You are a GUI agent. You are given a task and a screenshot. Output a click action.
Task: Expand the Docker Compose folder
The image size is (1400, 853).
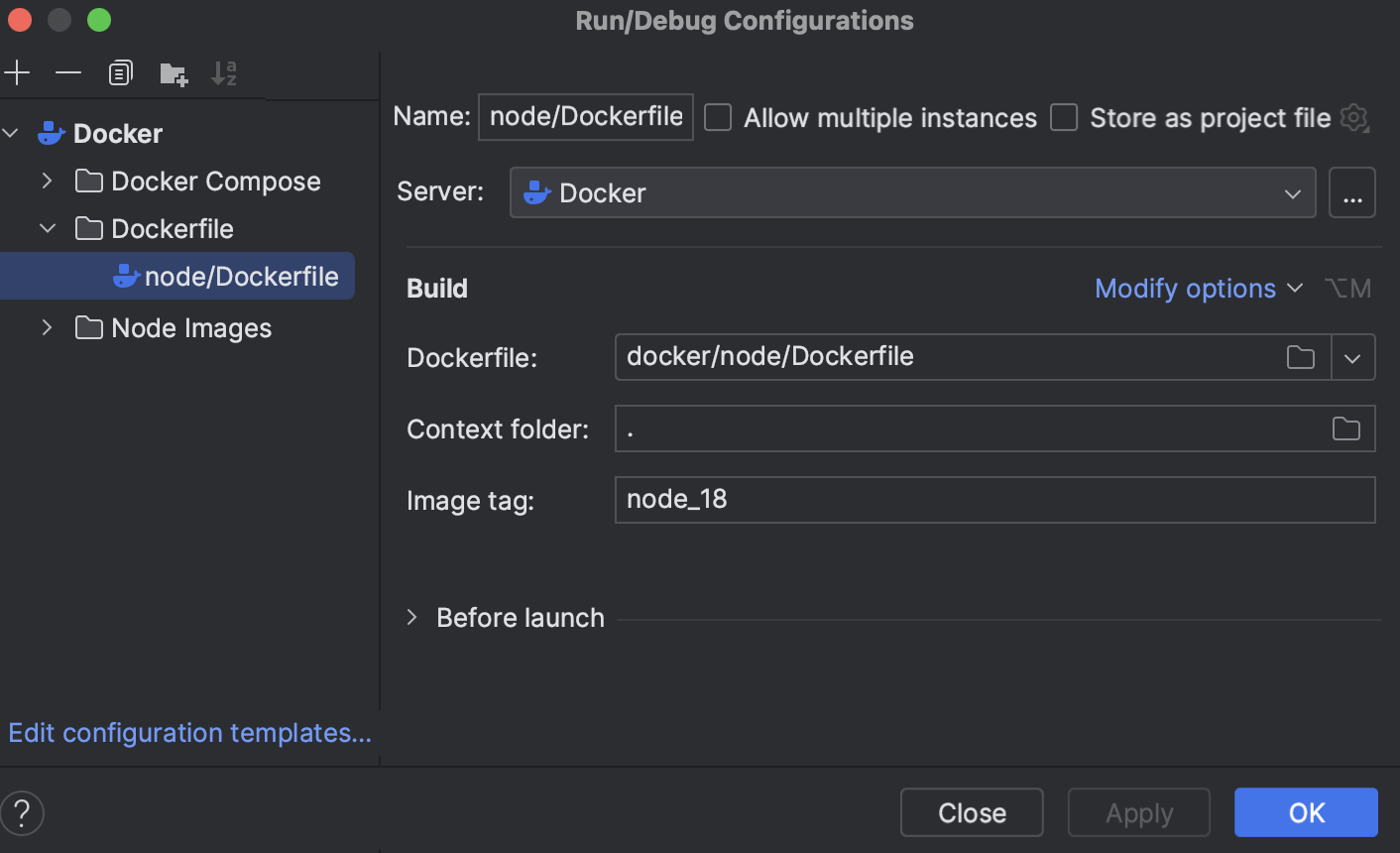pyautogui.click(x=47, y=182)
